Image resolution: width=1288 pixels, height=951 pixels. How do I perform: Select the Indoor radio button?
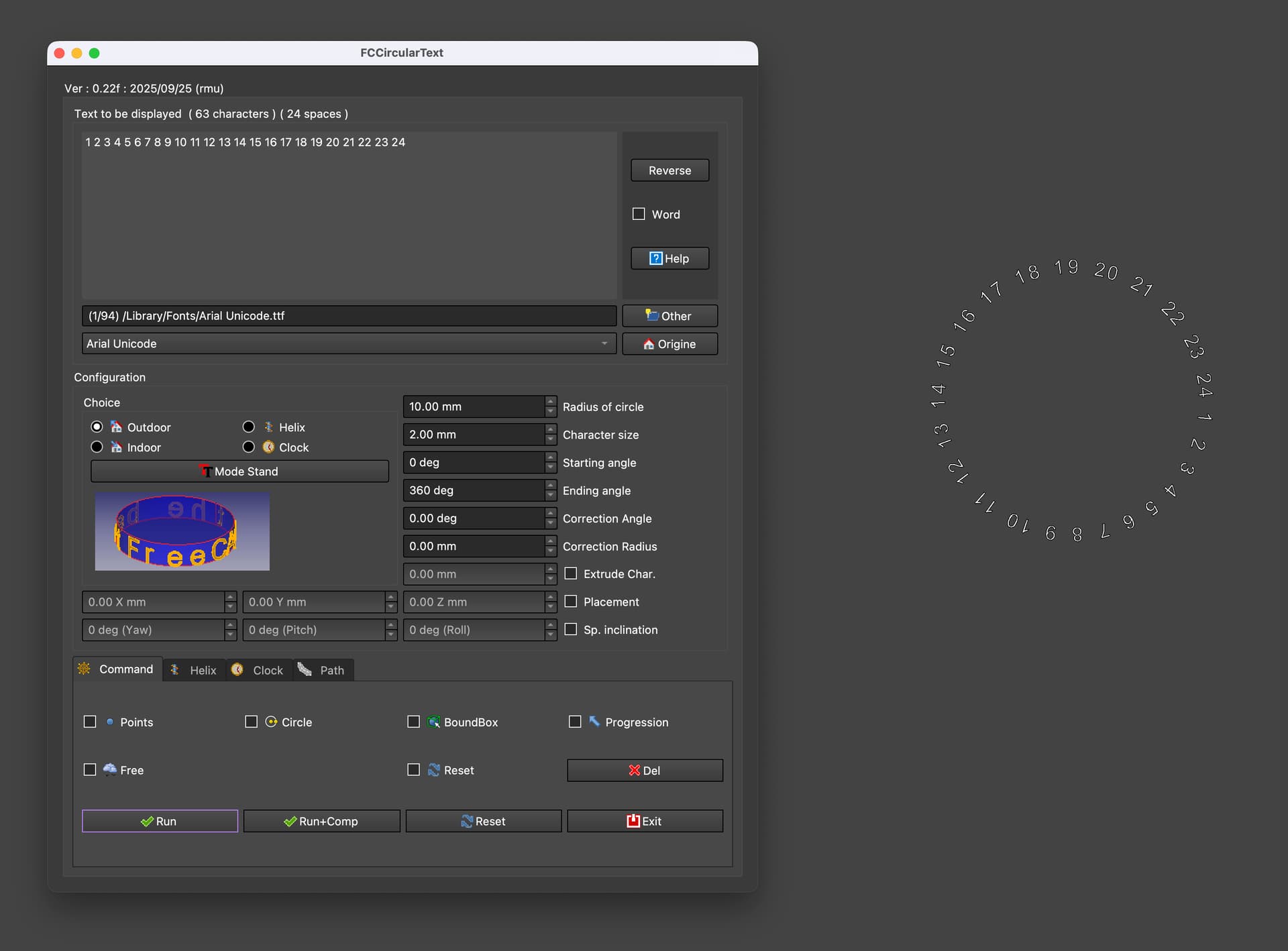[x=97, y=447]
